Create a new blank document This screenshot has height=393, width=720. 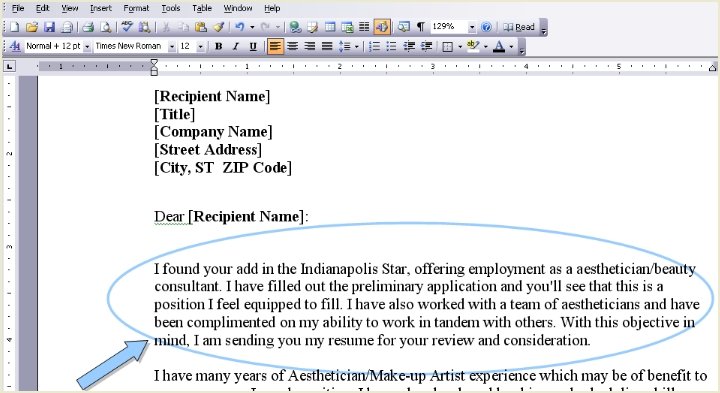(14, 27)
